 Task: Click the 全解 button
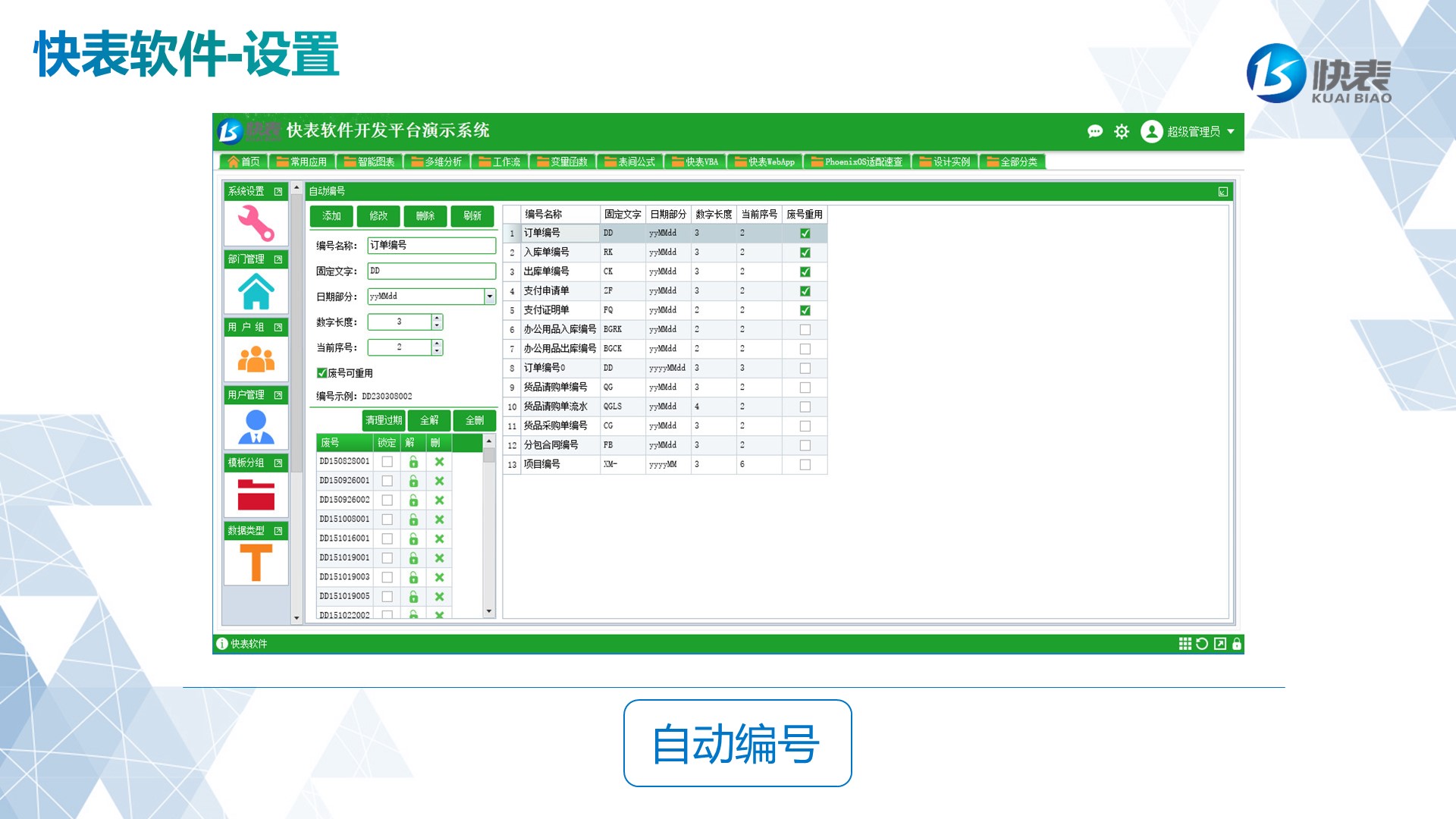429,420
